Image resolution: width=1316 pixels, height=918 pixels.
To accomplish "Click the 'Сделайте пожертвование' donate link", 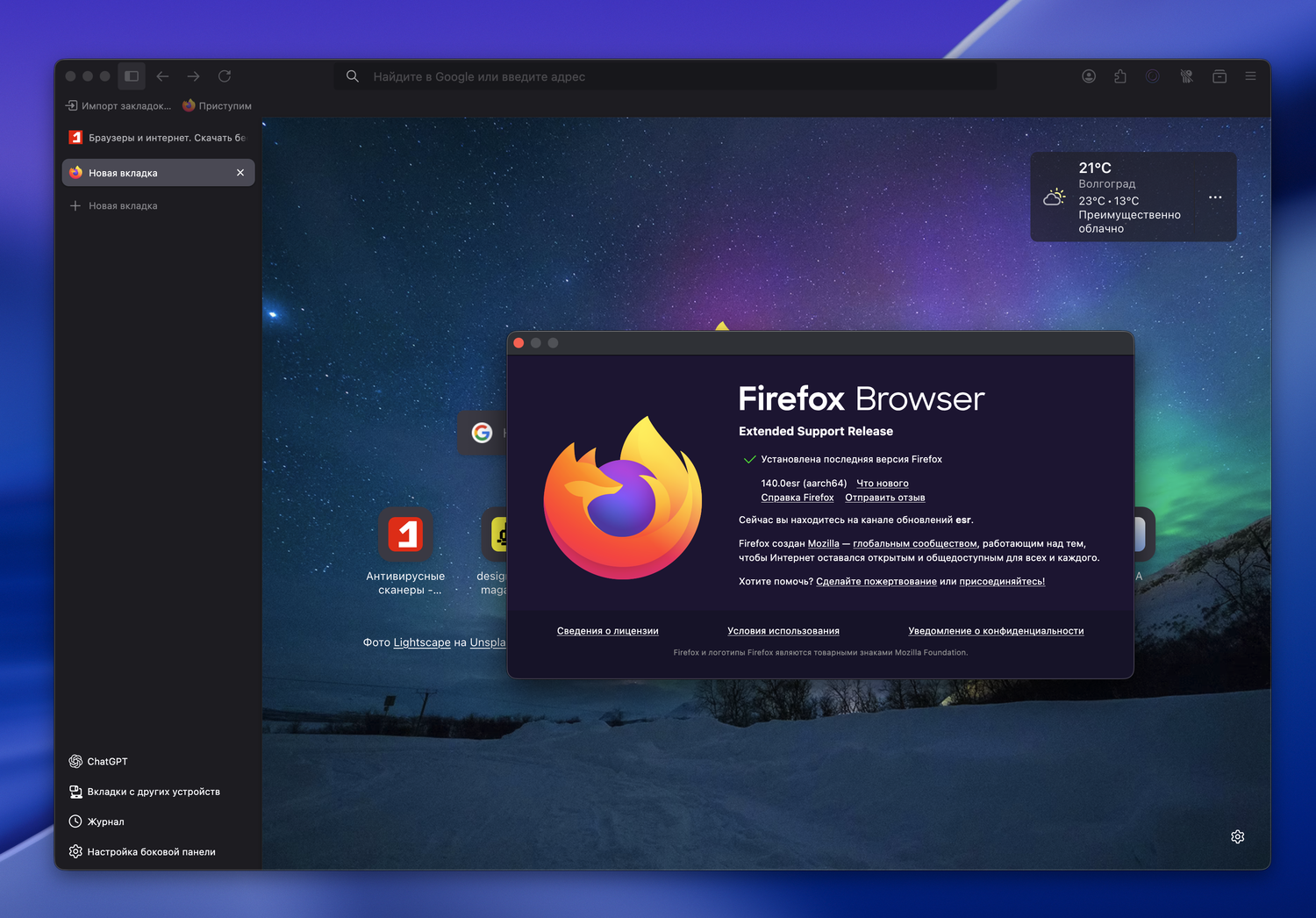I will click(876, 582).
